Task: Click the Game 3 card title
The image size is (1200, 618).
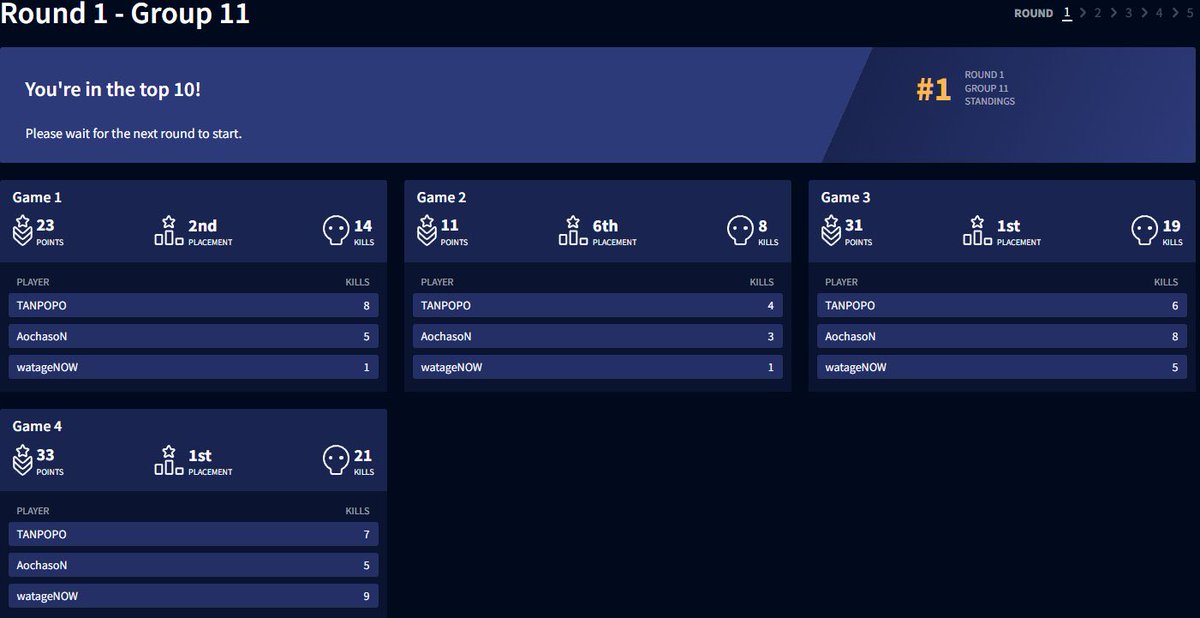Action: [x=846, y=197]
